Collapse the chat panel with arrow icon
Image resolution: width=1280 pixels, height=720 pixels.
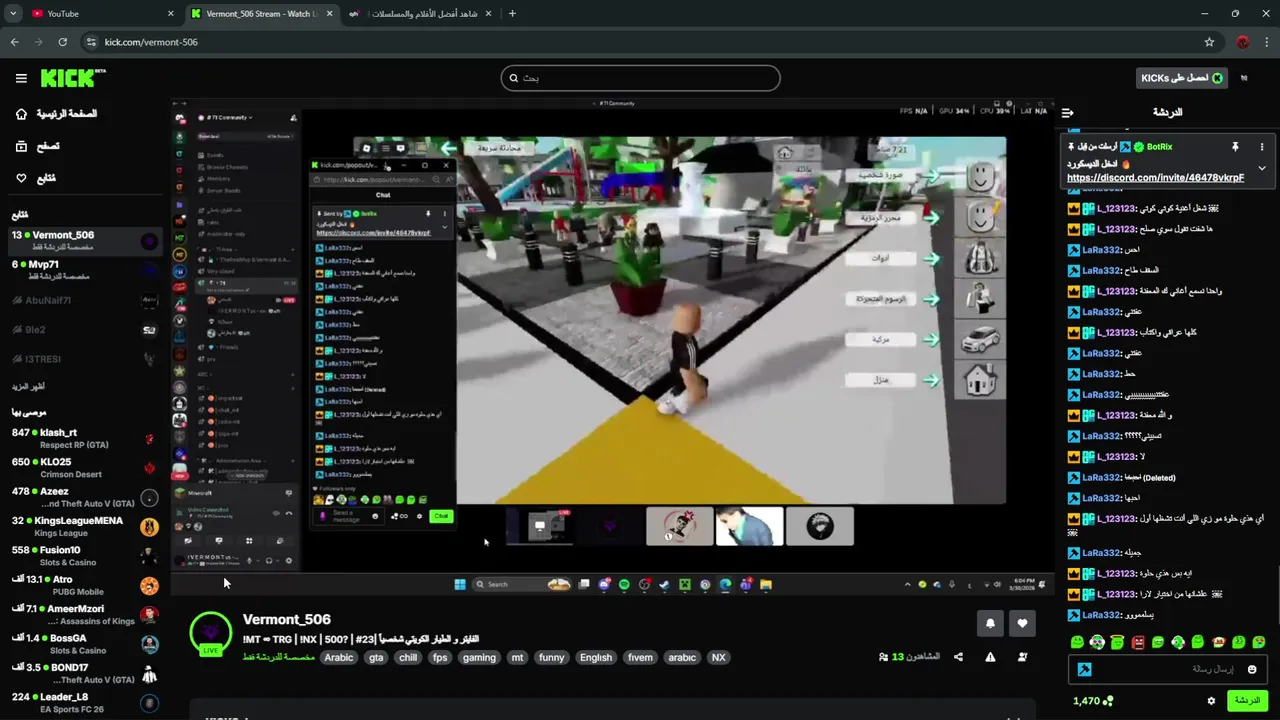tap(1067, 113)
